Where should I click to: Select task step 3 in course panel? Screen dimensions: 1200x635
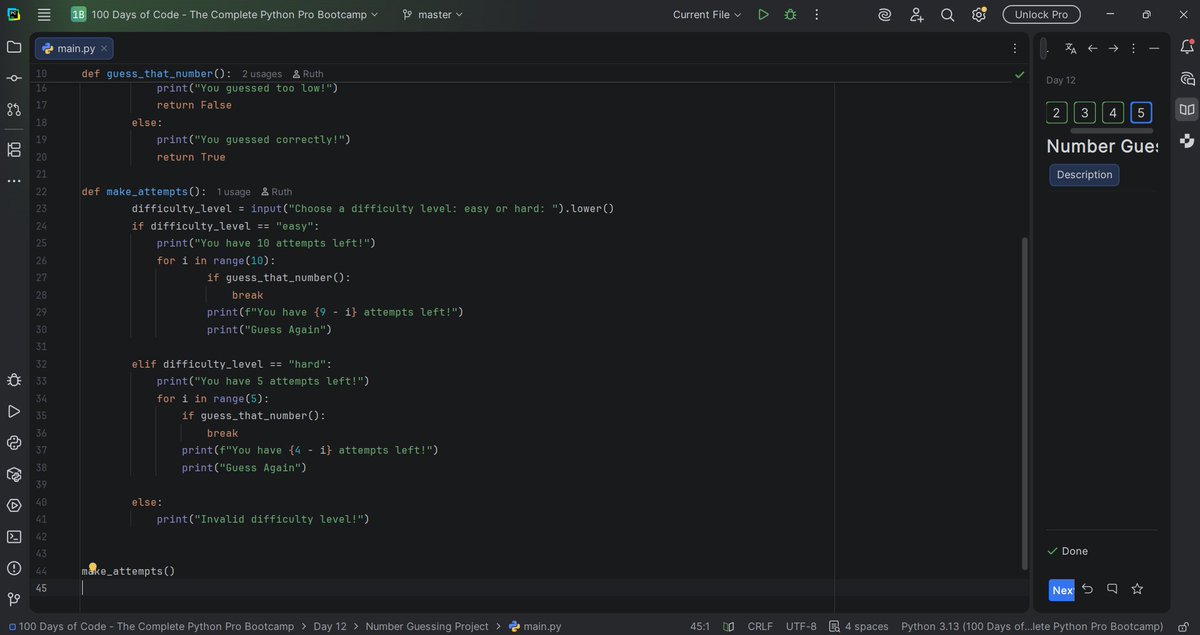pyautogui.click(x=1085, y=112)
